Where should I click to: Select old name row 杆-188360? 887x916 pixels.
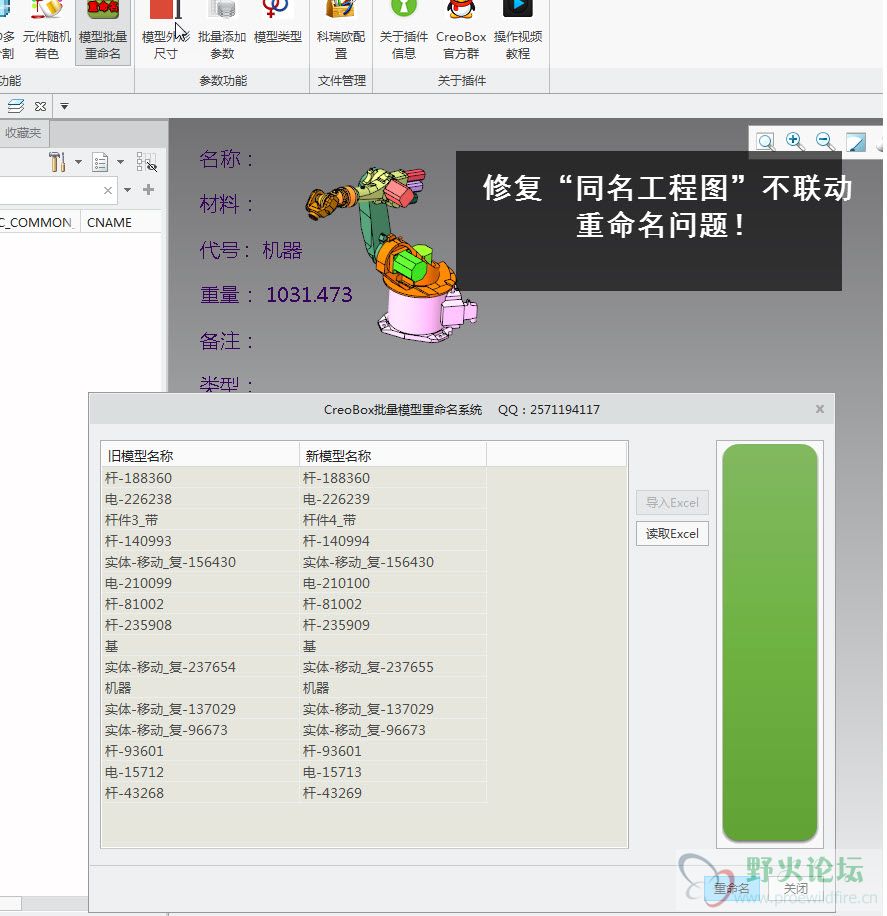200,478
